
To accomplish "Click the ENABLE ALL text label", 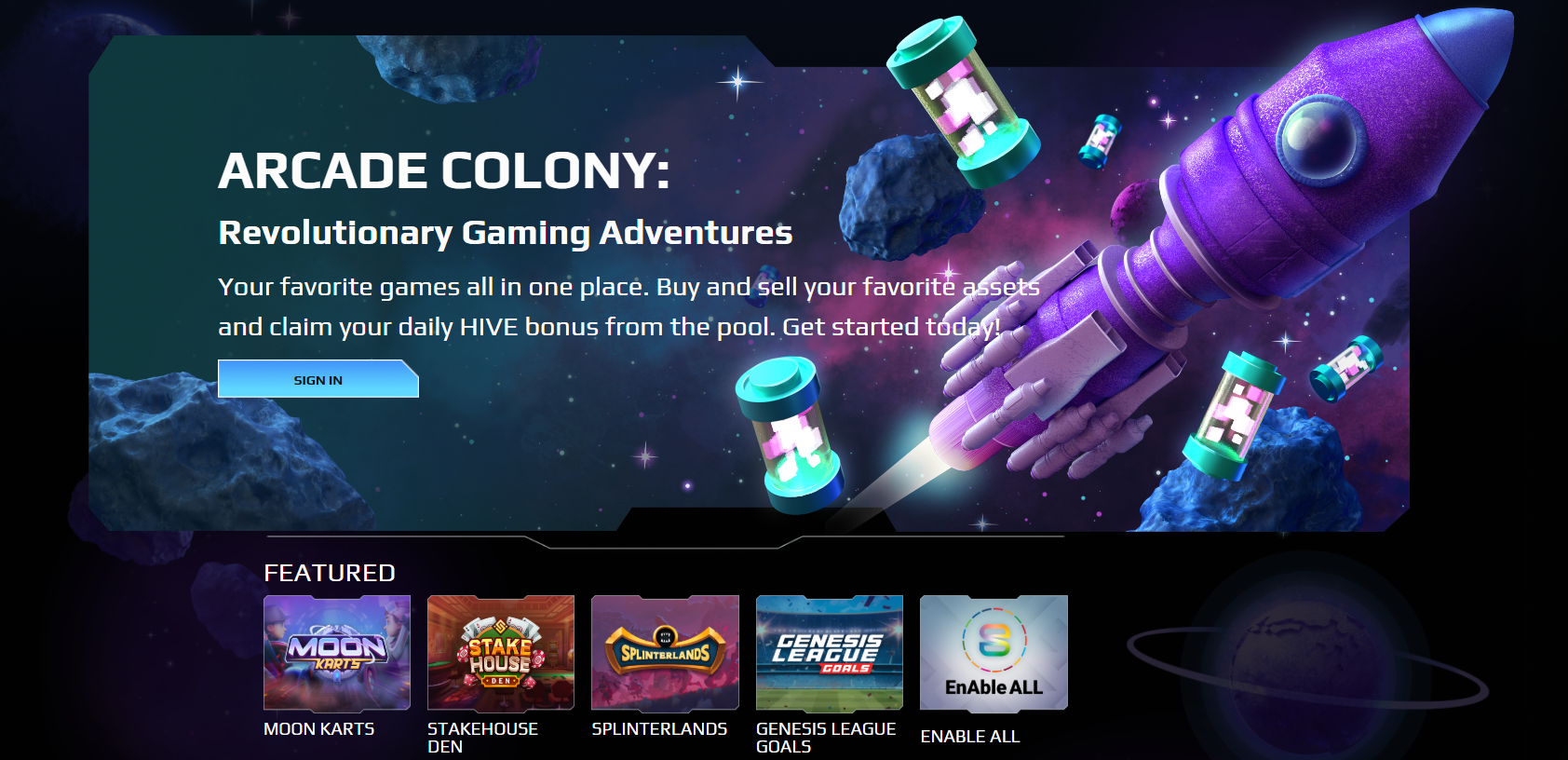I will (970, 737).
